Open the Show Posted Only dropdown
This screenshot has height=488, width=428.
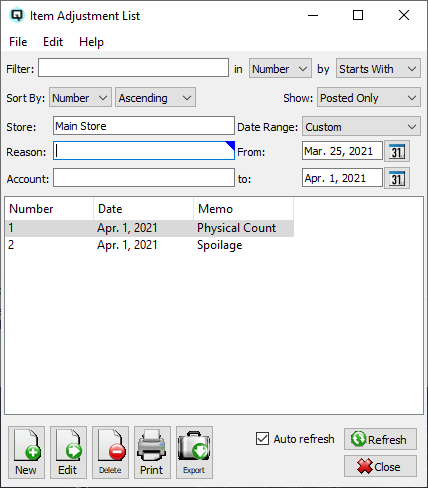[369, 98]
